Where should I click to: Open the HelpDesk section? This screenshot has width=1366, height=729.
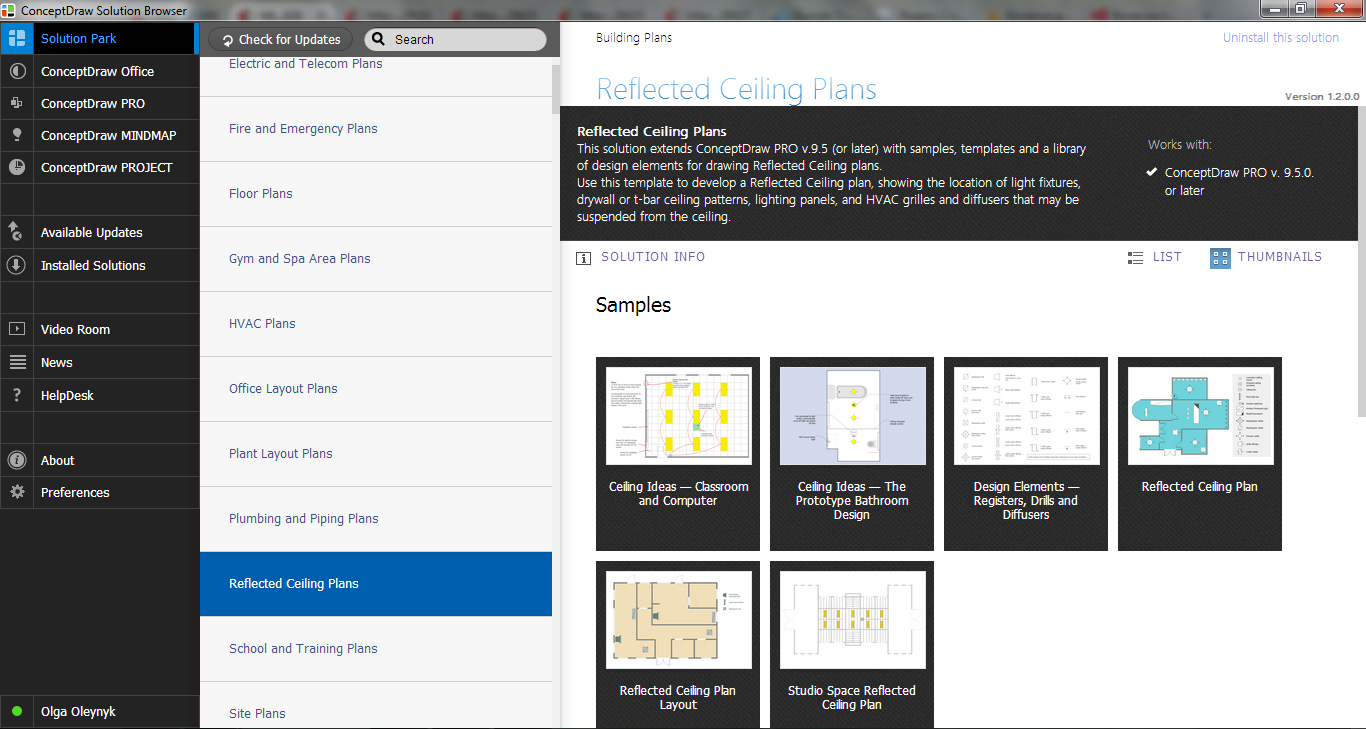coord(67,395)
